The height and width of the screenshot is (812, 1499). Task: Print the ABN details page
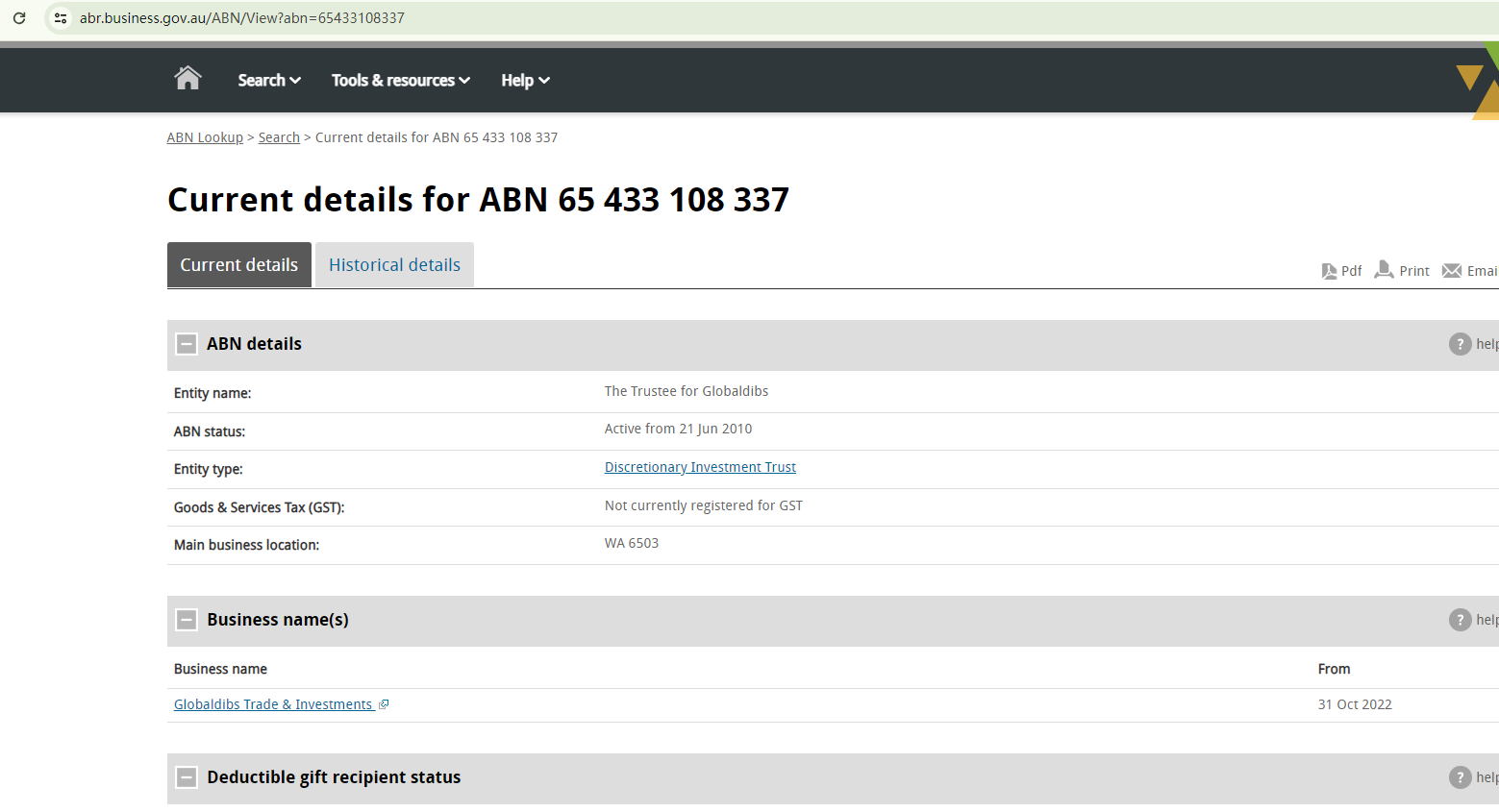coord(1385,270)
